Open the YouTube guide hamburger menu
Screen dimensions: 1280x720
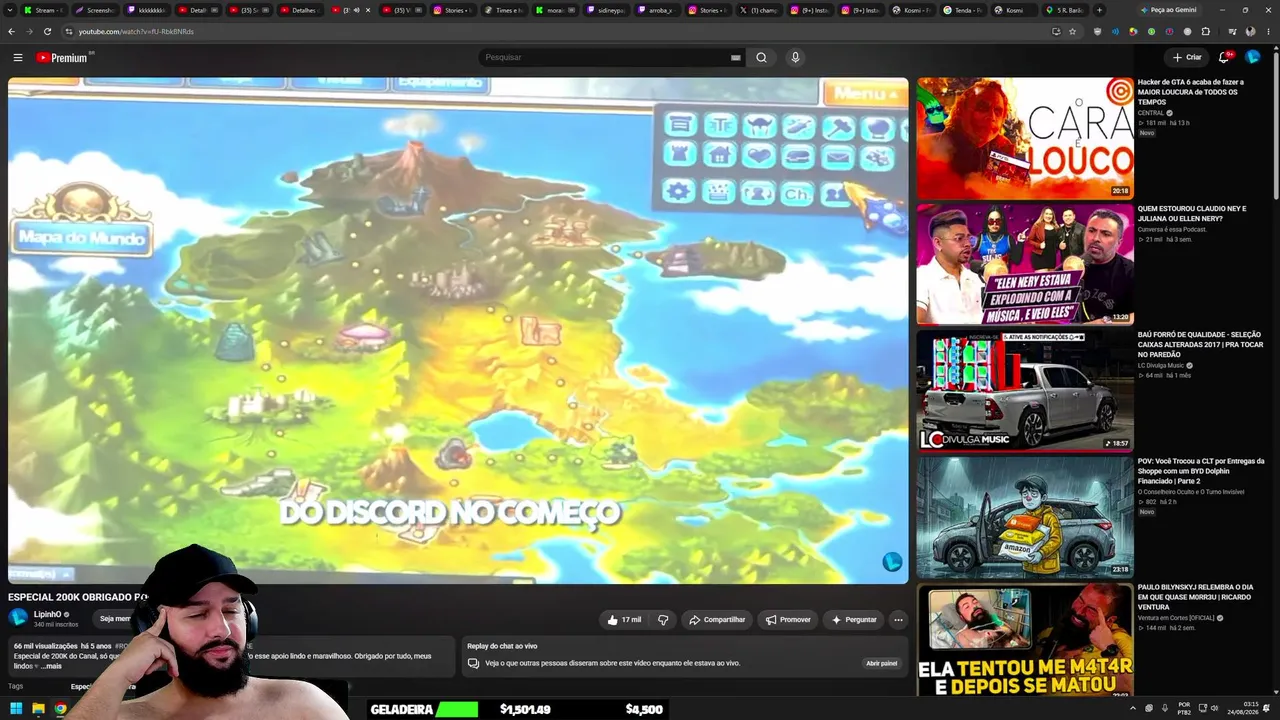[x=17, y=58]
